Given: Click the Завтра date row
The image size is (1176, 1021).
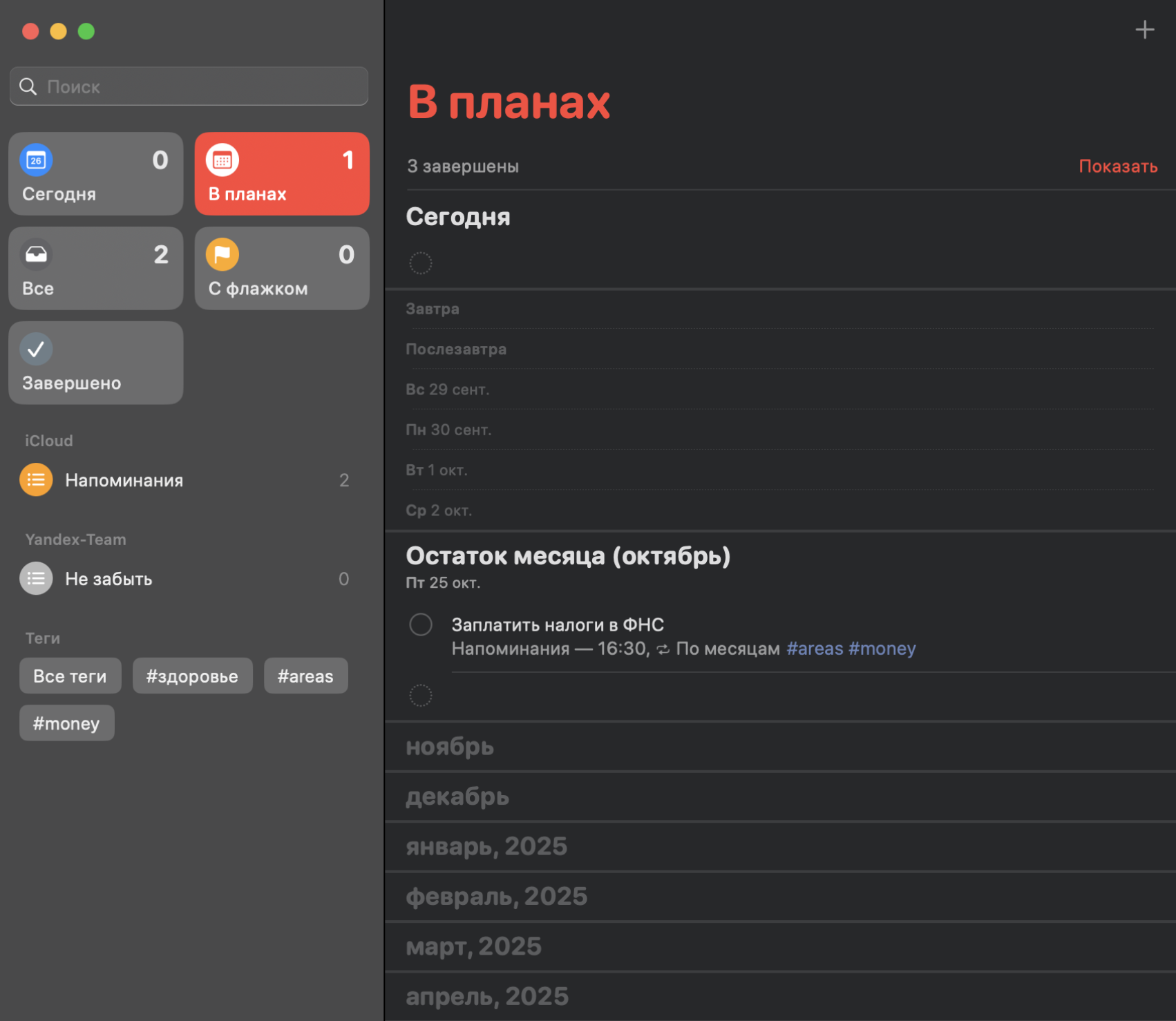Looking at the screenshot, I should coord(780,309).
